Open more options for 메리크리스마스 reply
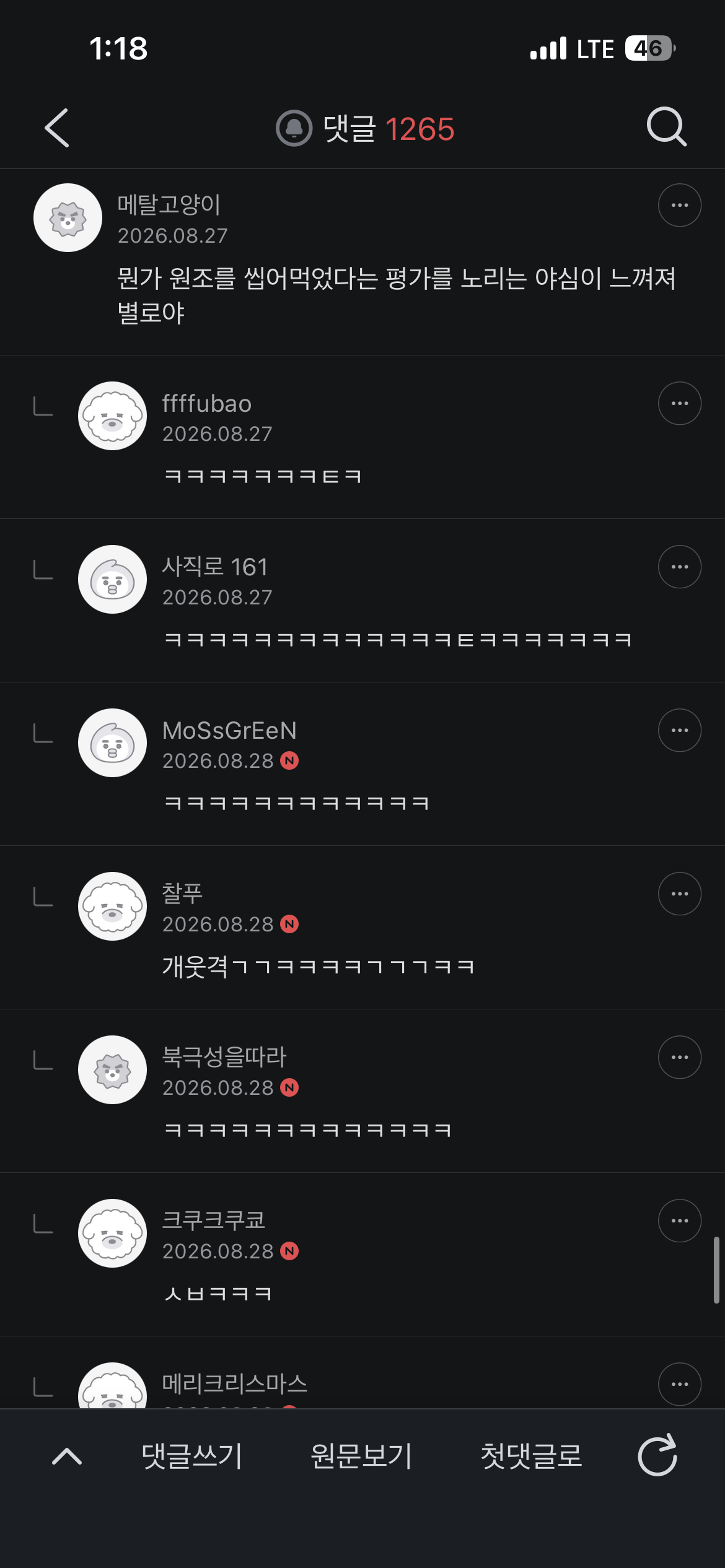This screenshot has width=725, height=1568. pyautogui.click(x=680, y=1384)
